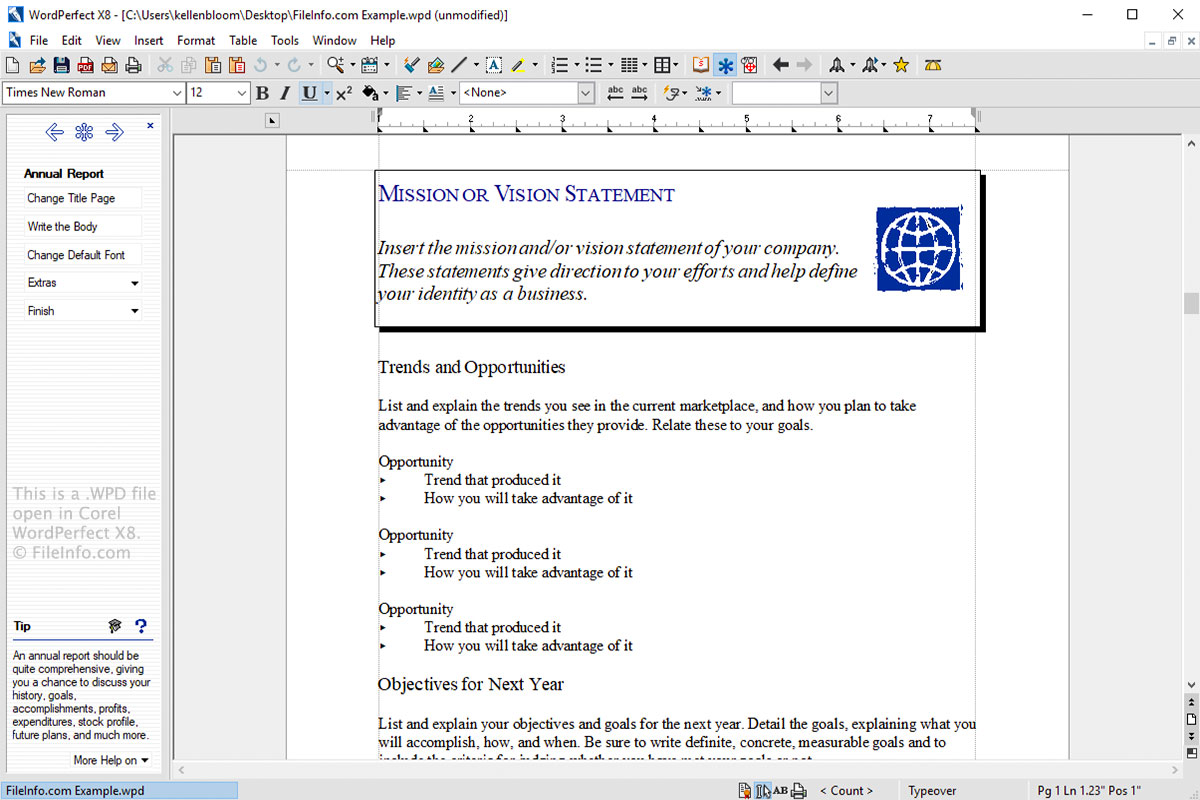Click the back arrow navigation icon

point(780,66)
